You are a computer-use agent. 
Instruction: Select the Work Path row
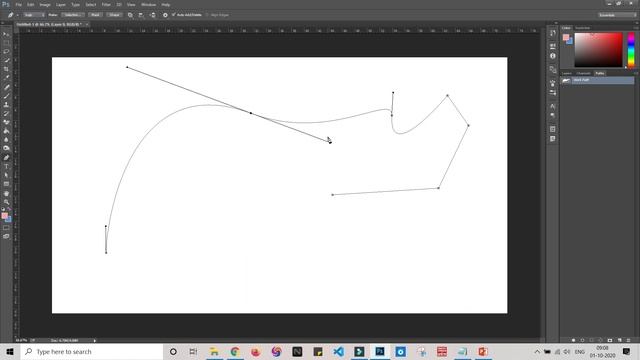click(598, 80)
